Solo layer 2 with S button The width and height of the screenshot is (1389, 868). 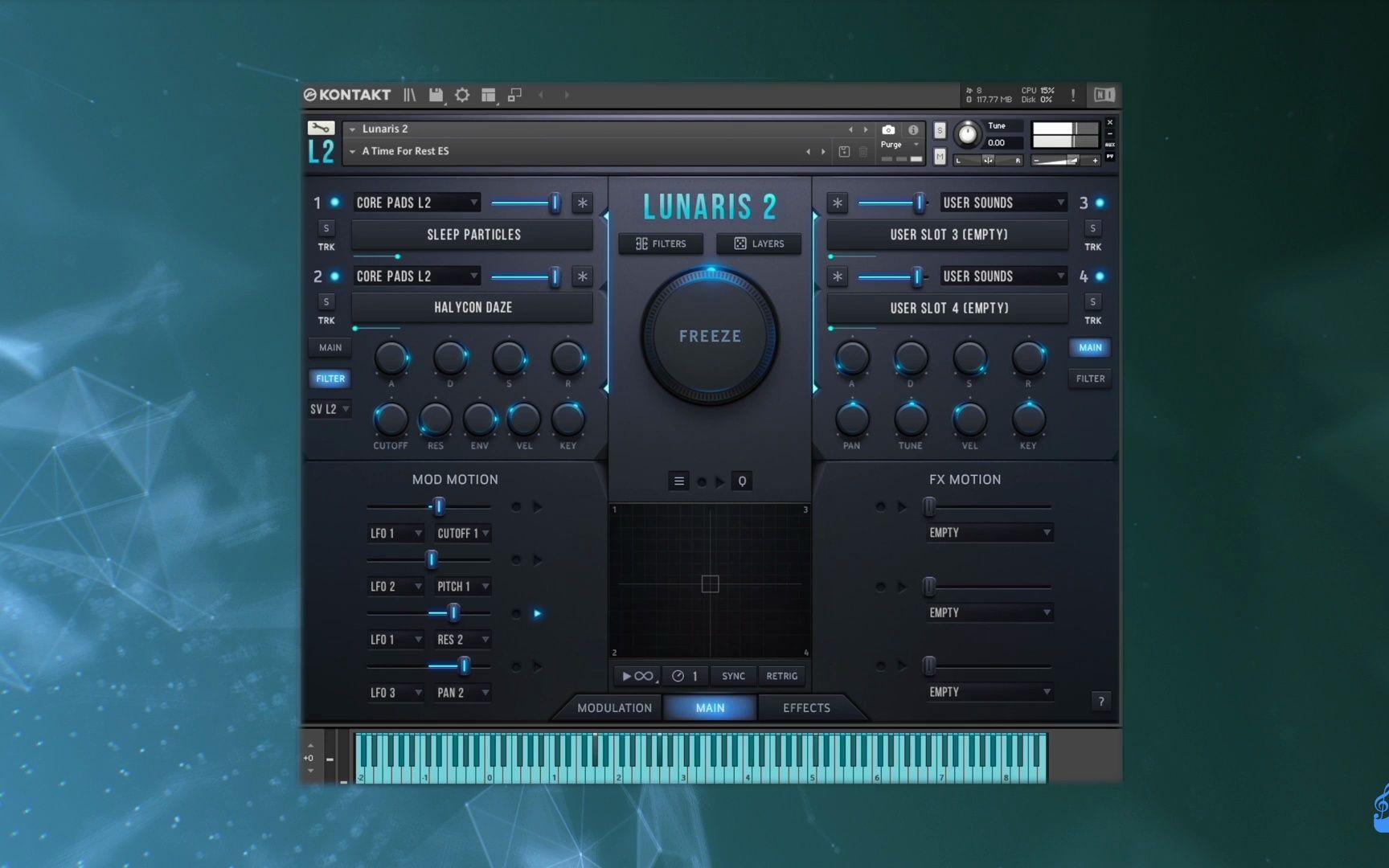tap(326, 301)
